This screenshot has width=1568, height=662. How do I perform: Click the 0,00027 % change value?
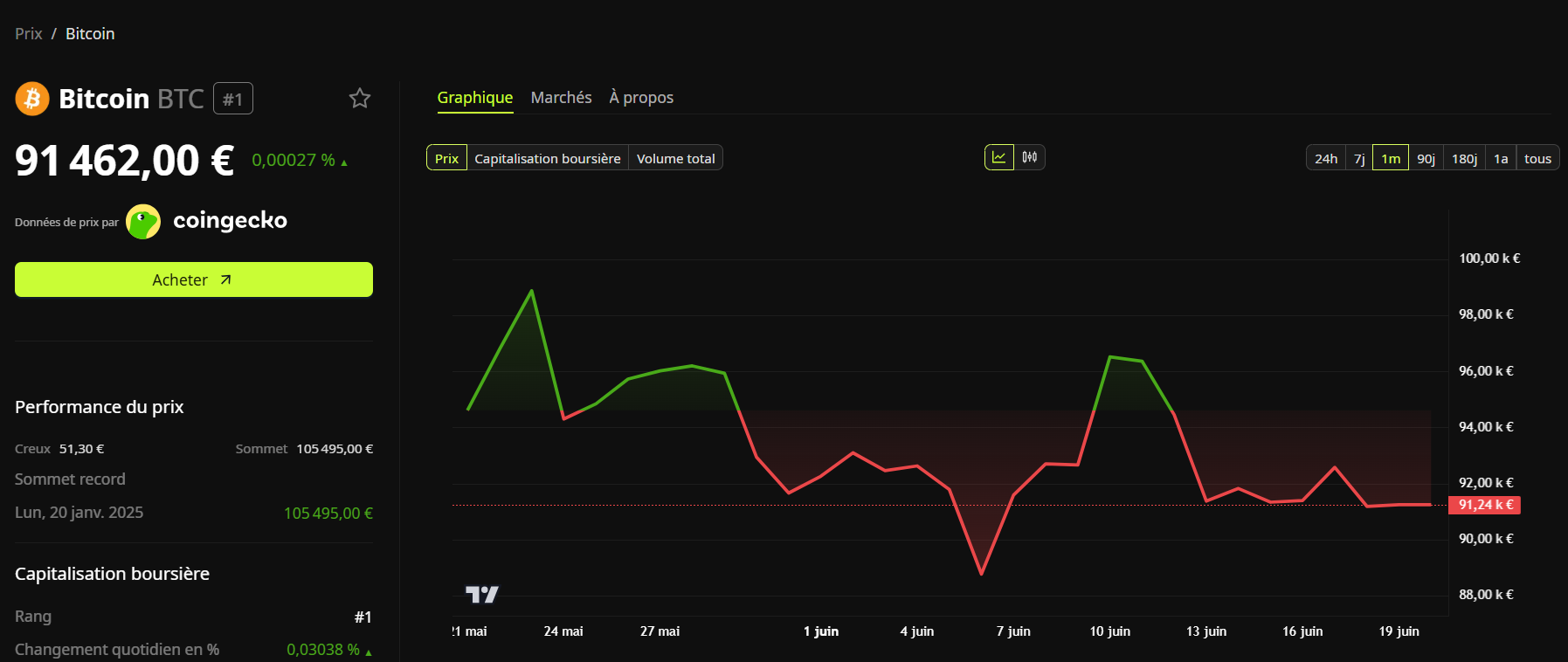294,160
